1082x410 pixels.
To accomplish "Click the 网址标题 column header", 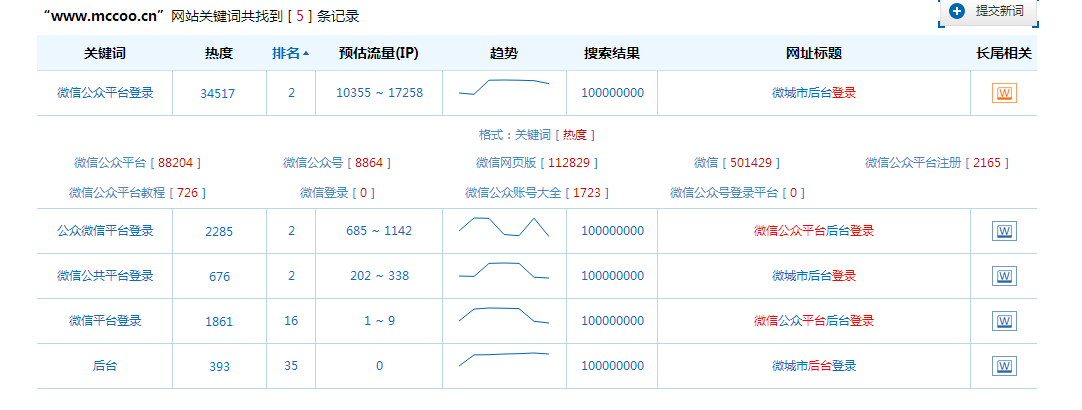I will 814,54.
